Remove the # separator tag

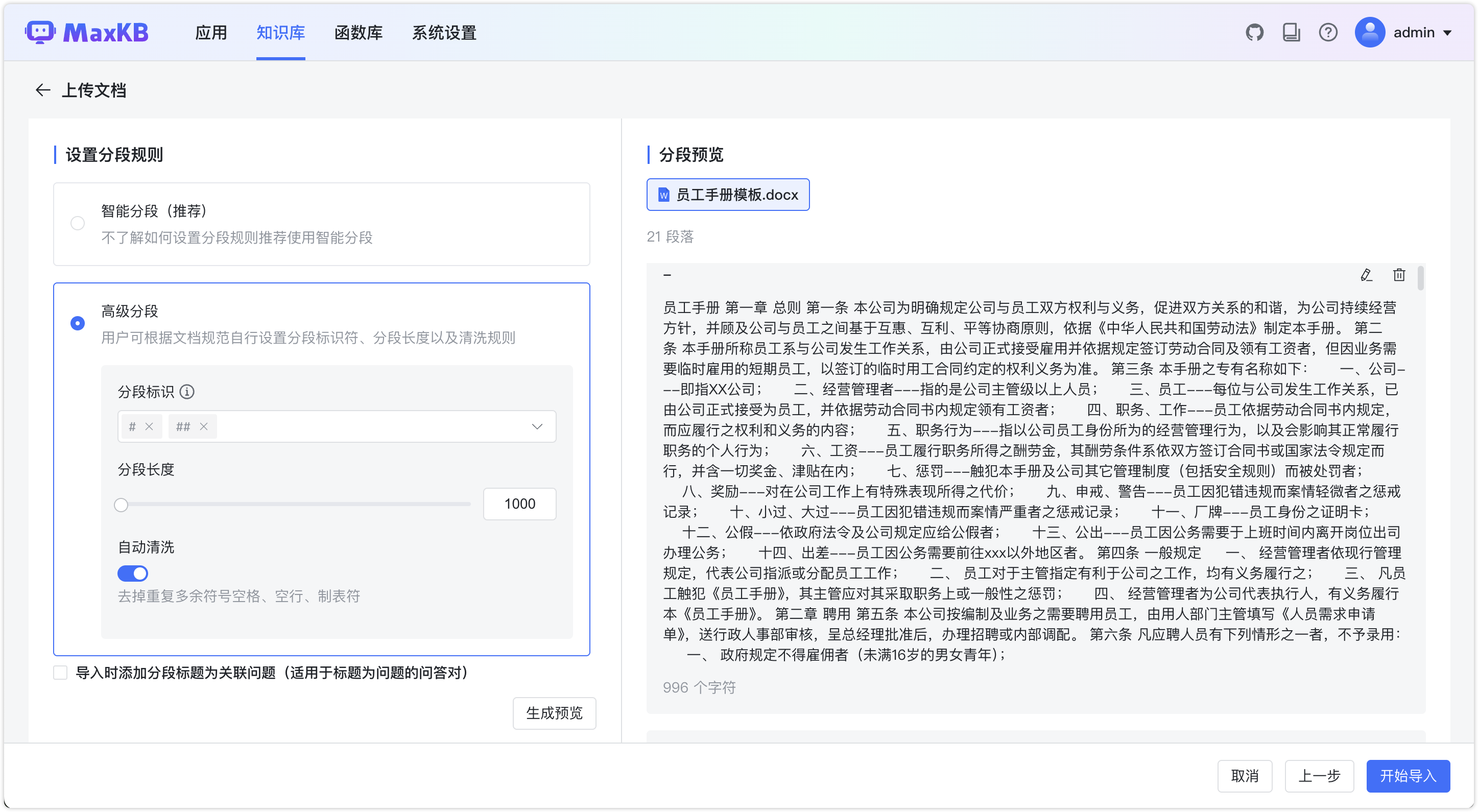[149, 426]
